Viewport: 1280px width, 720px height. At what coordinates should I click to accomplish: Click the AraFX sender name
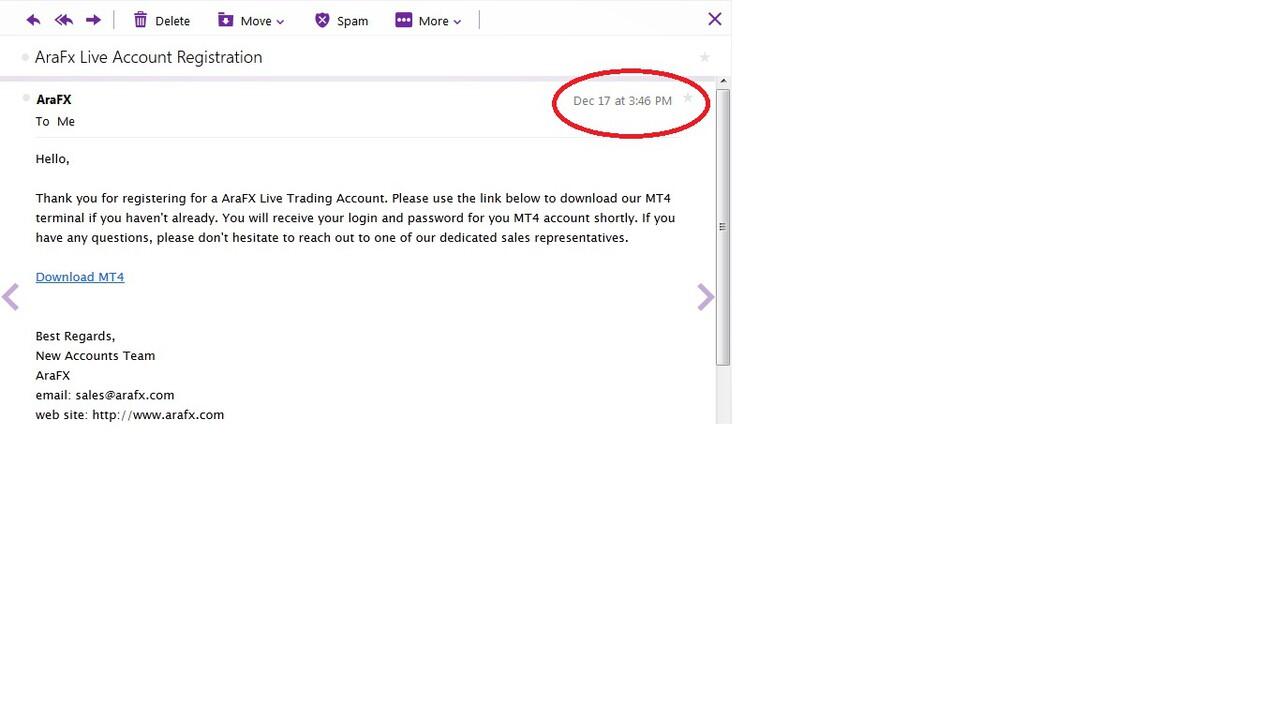click(x=54, y=100)
